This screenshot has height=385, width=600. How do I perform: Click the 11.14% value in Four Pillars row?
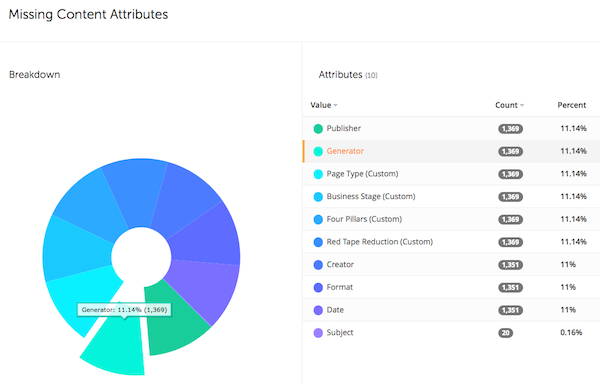pyautogui.click(x=573, y=219)
